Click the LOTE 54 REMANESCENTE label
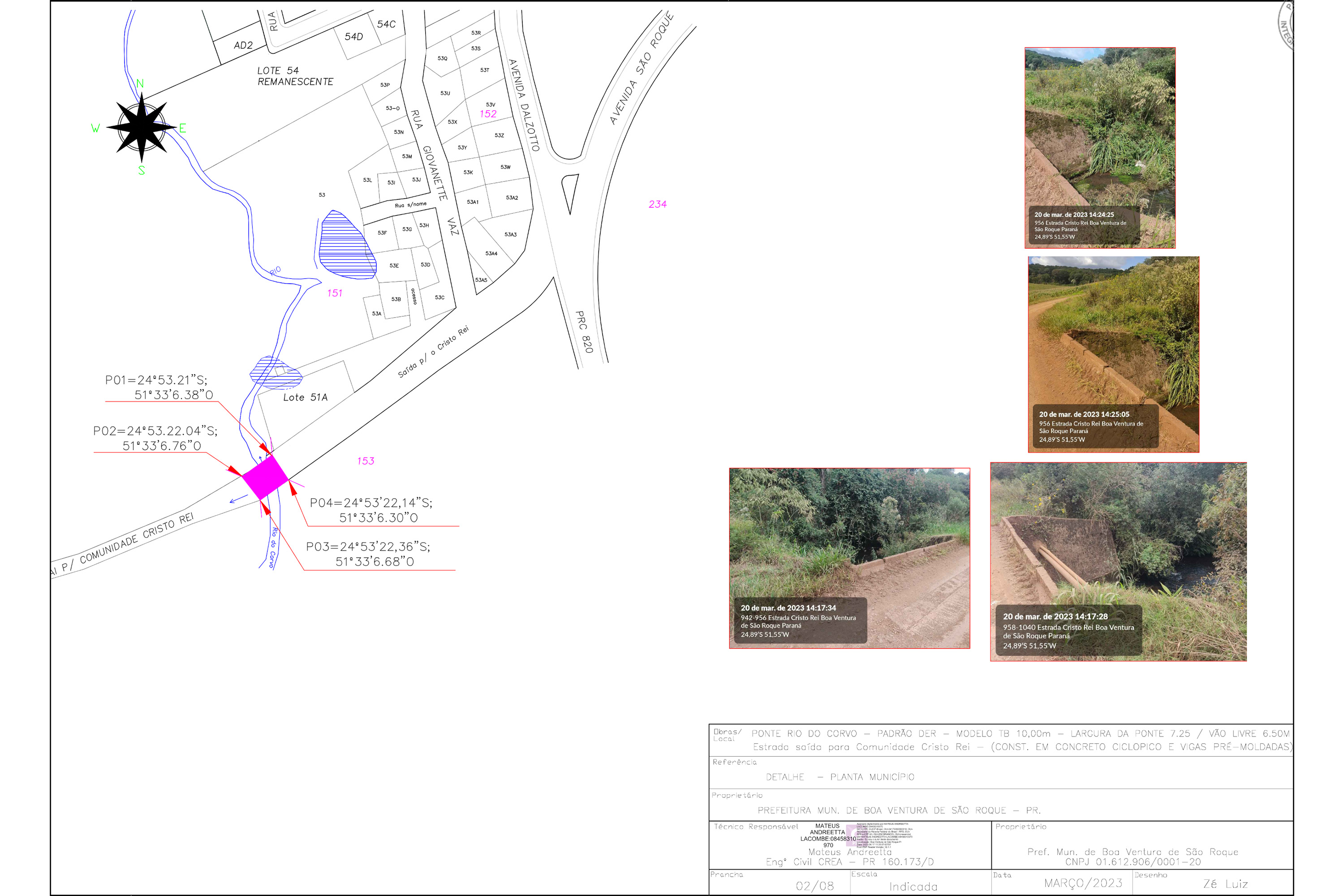1344x896 pixels. point(295,76)
